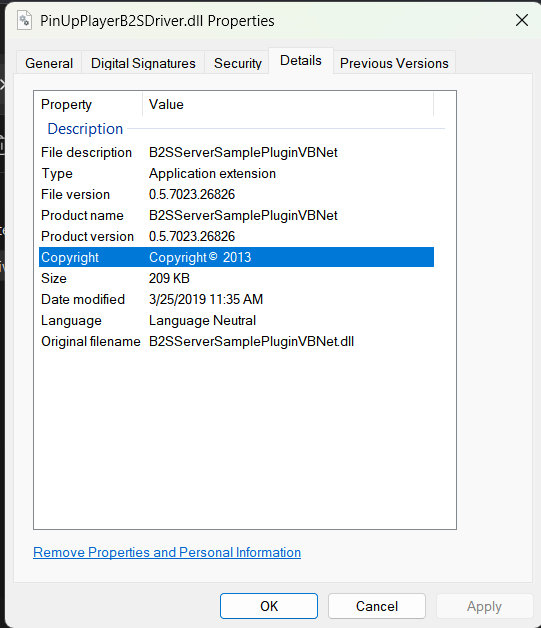Image resolution: width=541 pixels, height=628 pixels.
Task: Confirm with the OK button
Action: [269, 606]
